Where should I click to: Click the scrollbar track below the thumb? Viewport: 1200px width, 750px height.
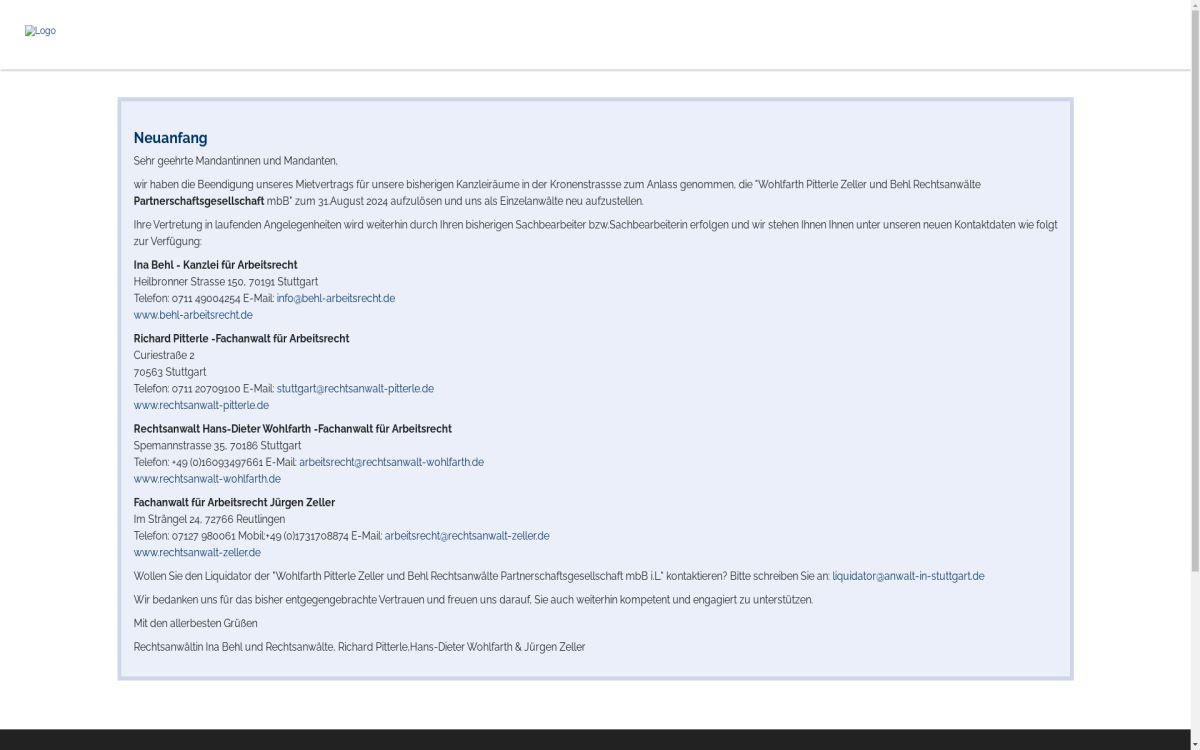(x=1194, y=660)
